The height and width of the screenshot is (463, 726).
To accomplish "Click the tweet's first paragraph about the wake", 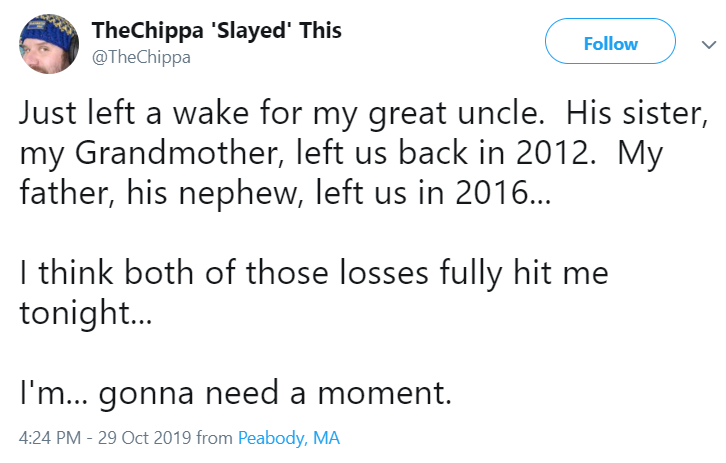I will 363,153.
